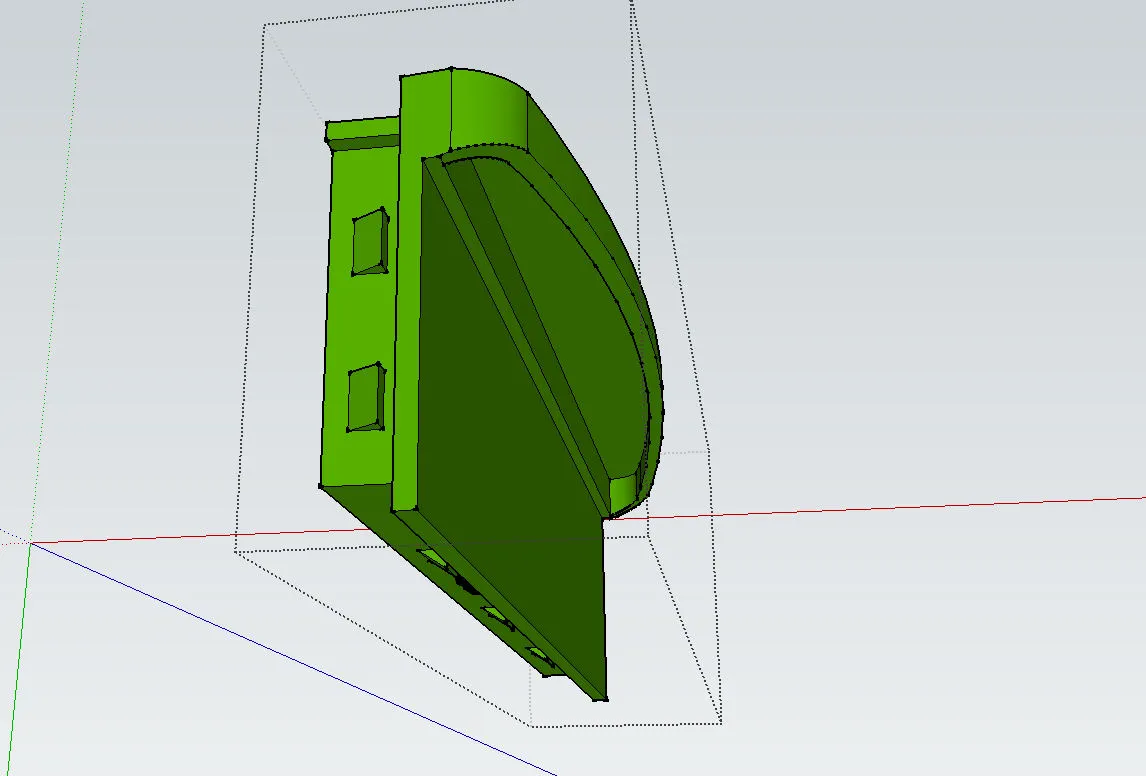Select the small ledge at model's top-left
The width and height of the screenshot is (1146, 776).
(363, 133)
